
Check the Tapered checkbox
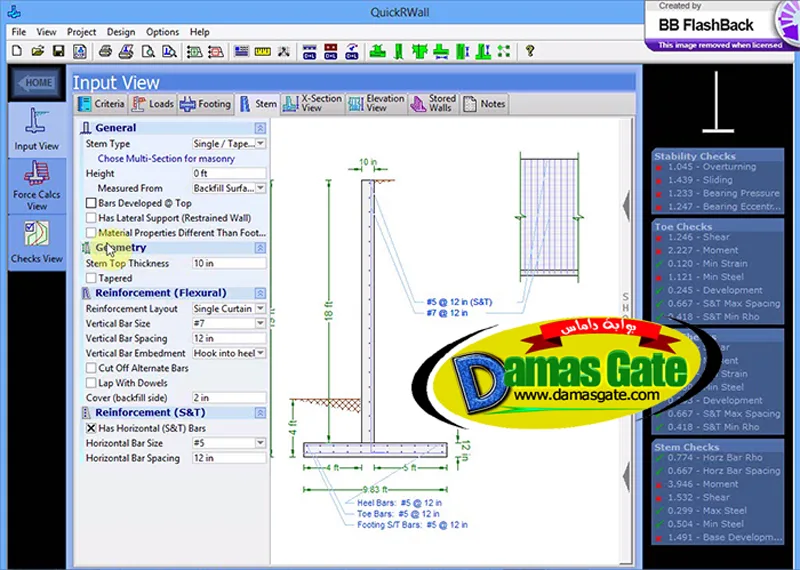point(91,278)
